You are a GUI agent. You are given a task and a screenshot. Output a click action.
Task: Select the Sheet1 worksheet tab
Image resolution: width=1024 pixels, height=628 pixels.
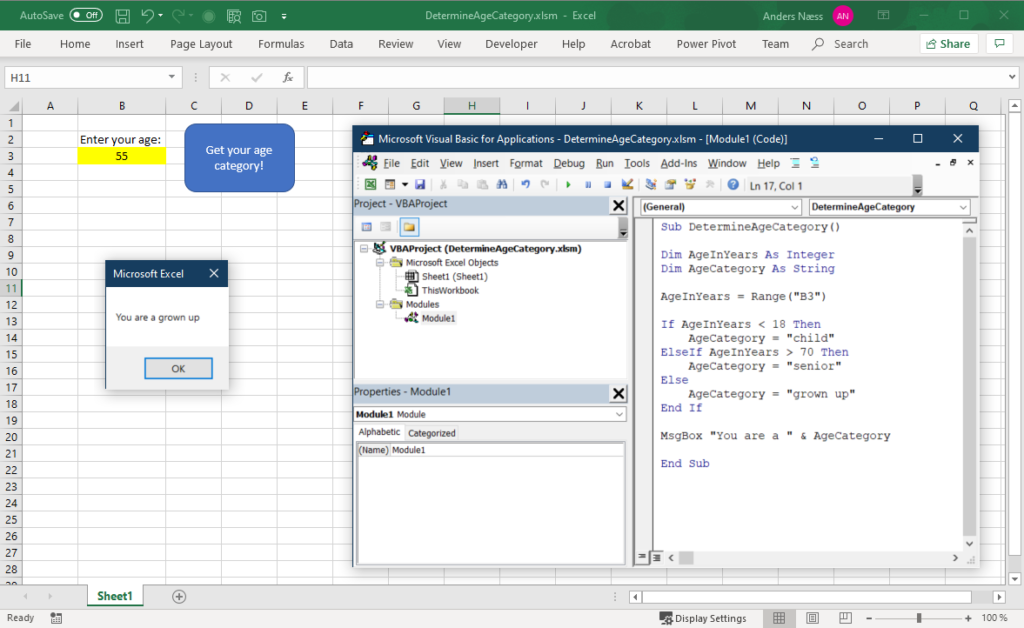pyautogui.click(x=115, y=596)
